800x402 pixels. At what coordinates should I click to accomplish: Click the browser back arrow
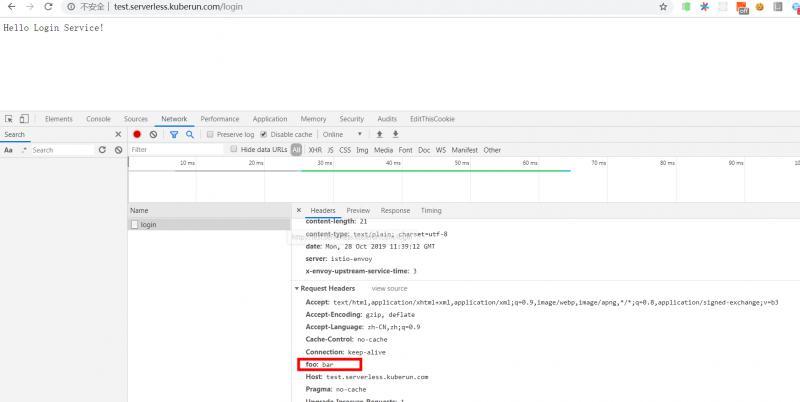pos(11,7)
